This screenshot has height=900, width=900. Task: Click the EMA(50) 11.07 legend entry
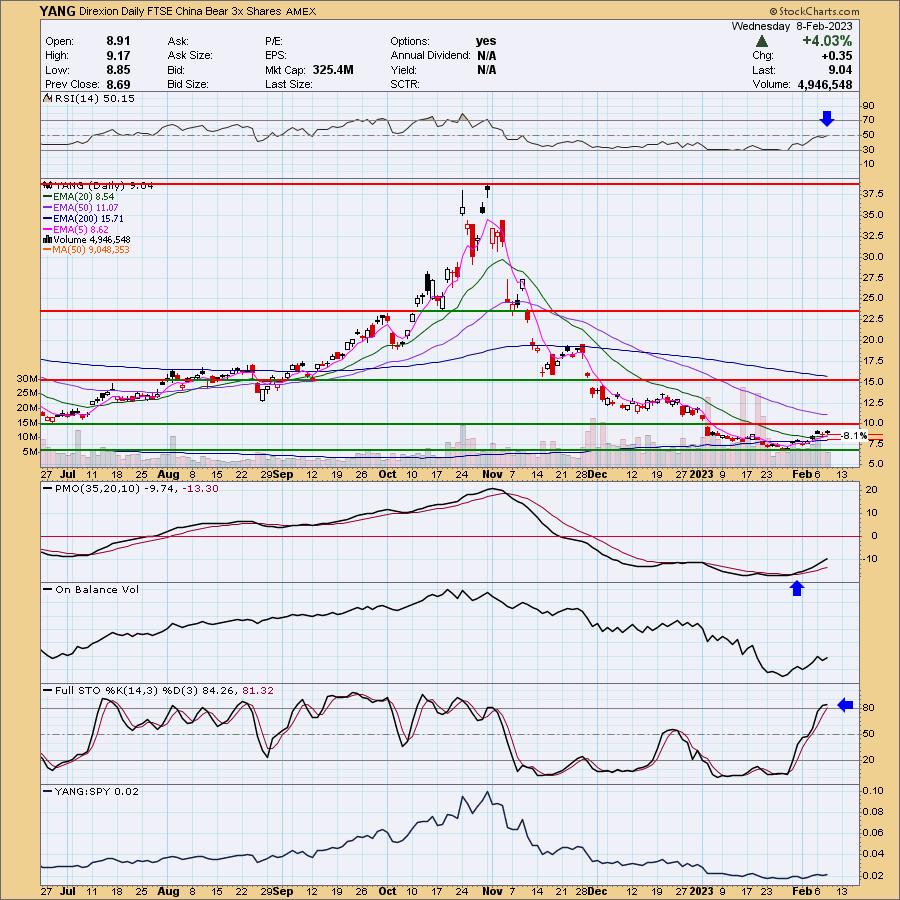tap(81, 207)
